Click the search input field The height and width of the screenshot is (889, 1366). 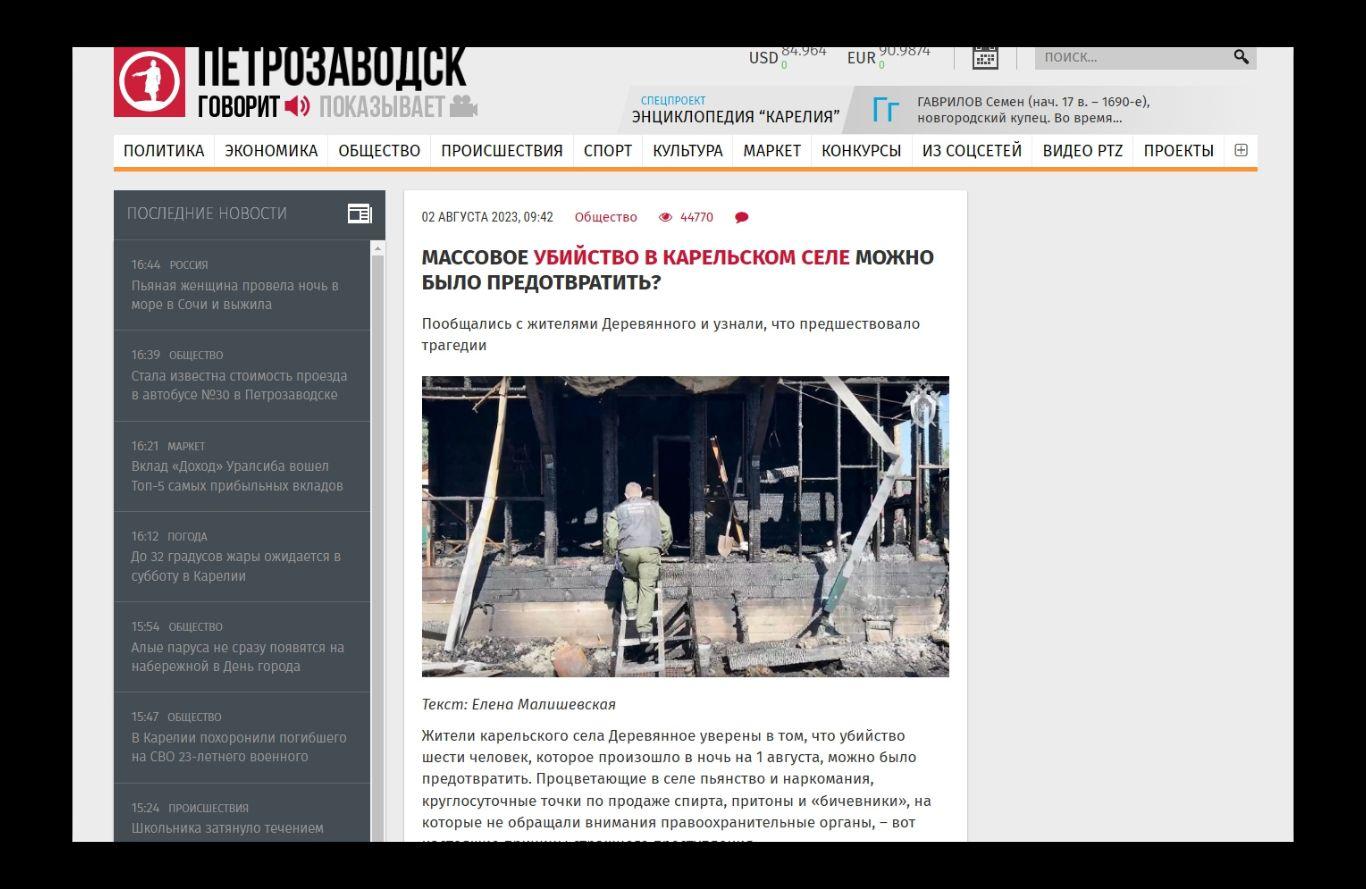(1132, 57)
